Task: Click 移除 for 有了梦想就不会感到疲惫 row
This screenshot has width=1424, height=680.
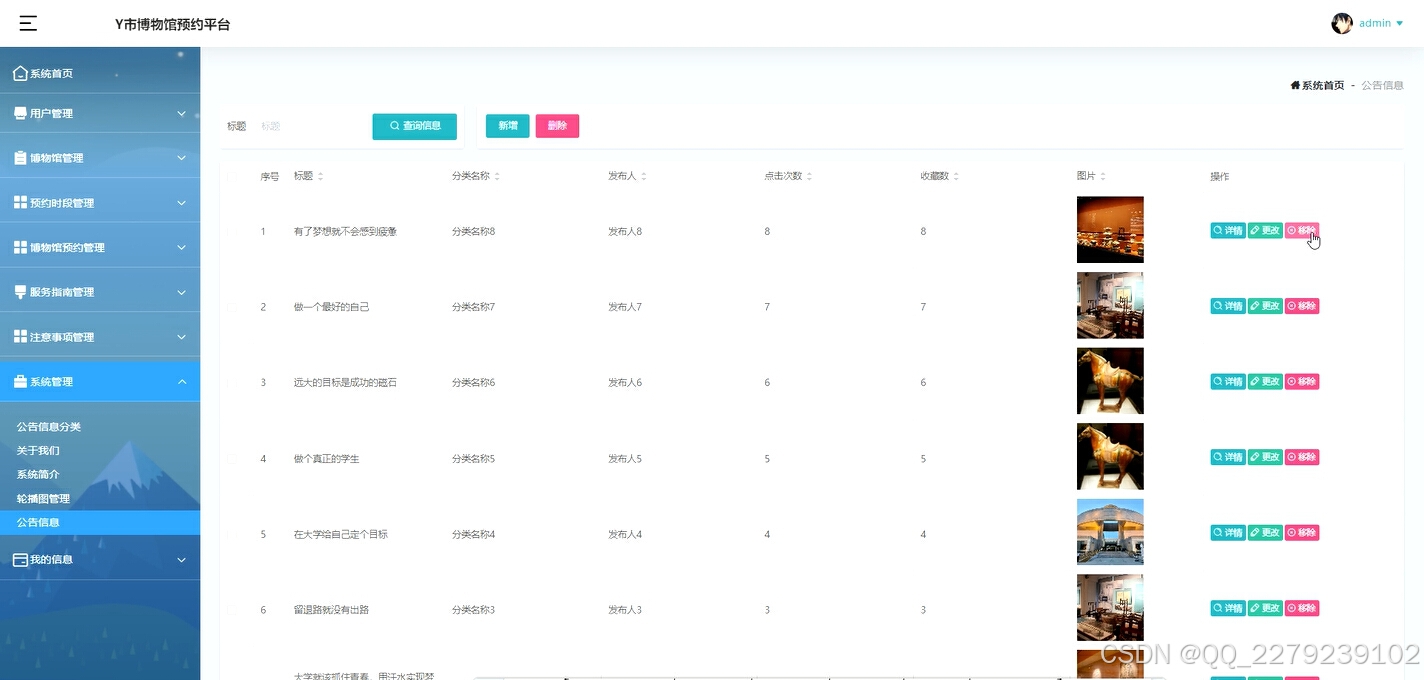Action: [x=1302, y=230]
